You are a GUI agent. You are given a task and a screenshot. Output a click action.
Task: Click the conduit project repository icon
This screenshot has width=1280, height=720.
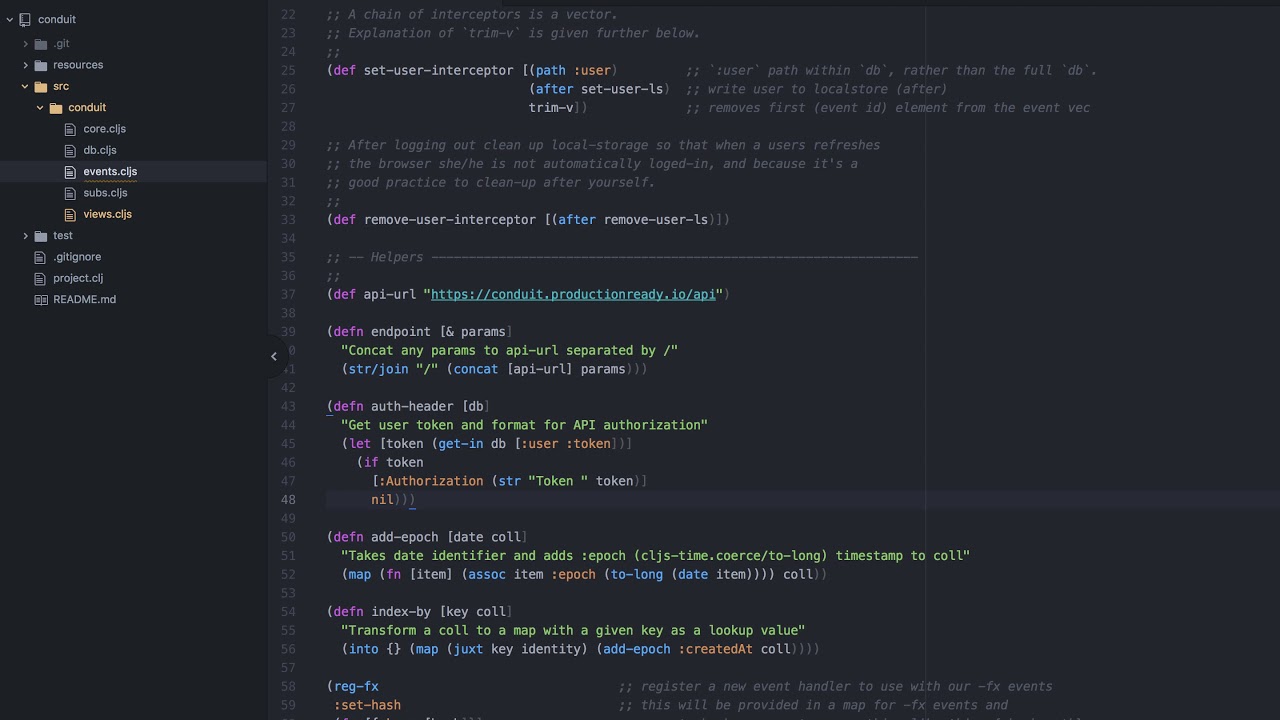coord(24,19)
